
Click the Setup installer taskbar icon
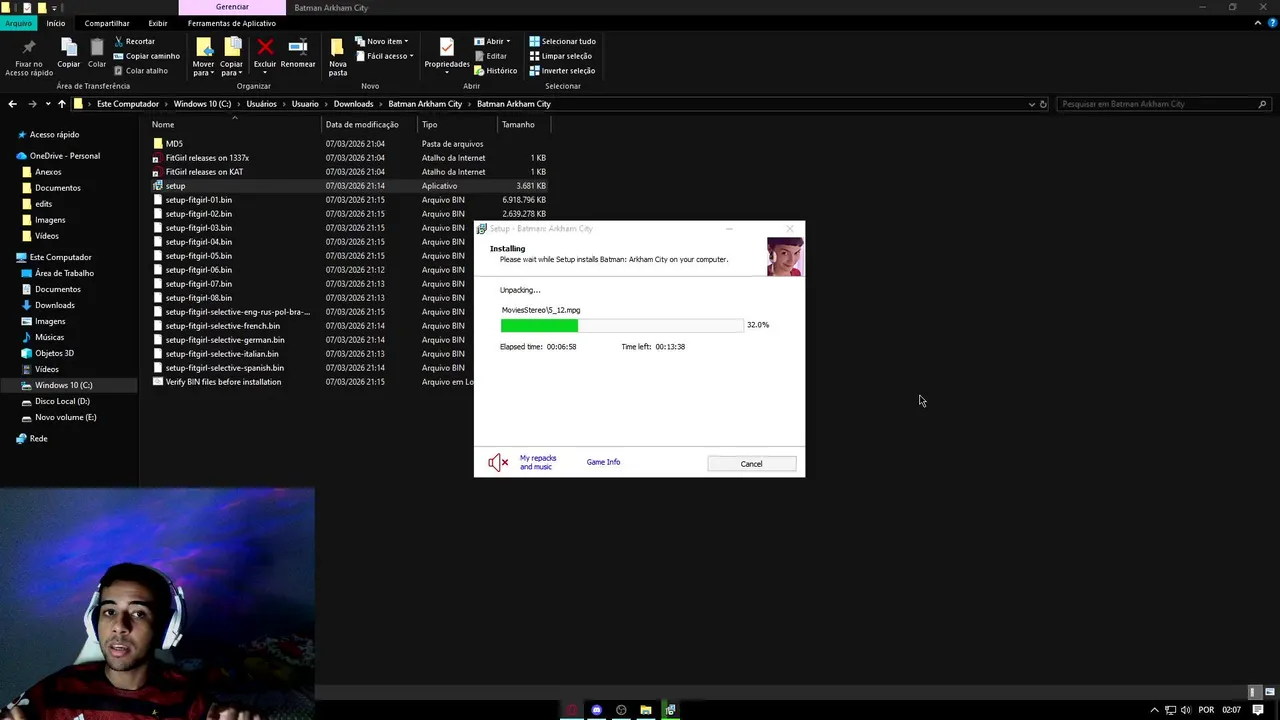671,710
